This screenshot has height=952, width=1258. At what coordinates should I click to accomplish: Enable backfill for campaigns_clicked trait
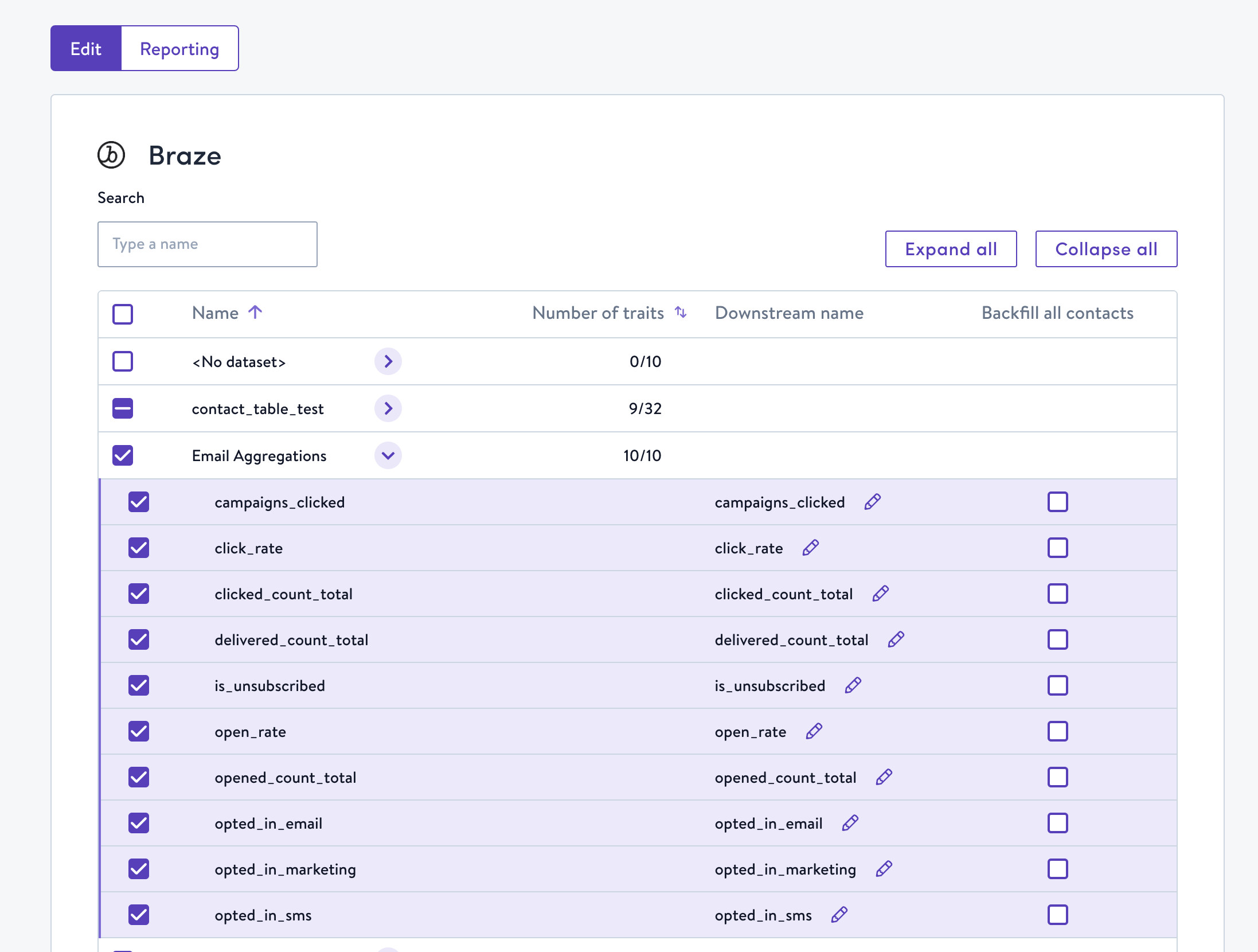click(x=1057, y=501)
